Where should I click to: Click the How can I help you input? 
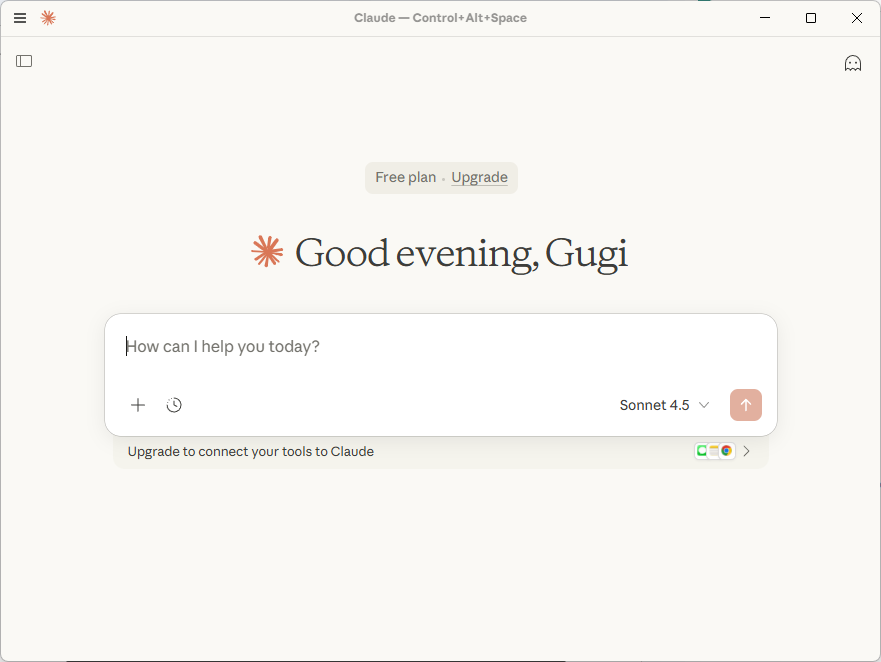pyautogui.click(x=300, y=346)
